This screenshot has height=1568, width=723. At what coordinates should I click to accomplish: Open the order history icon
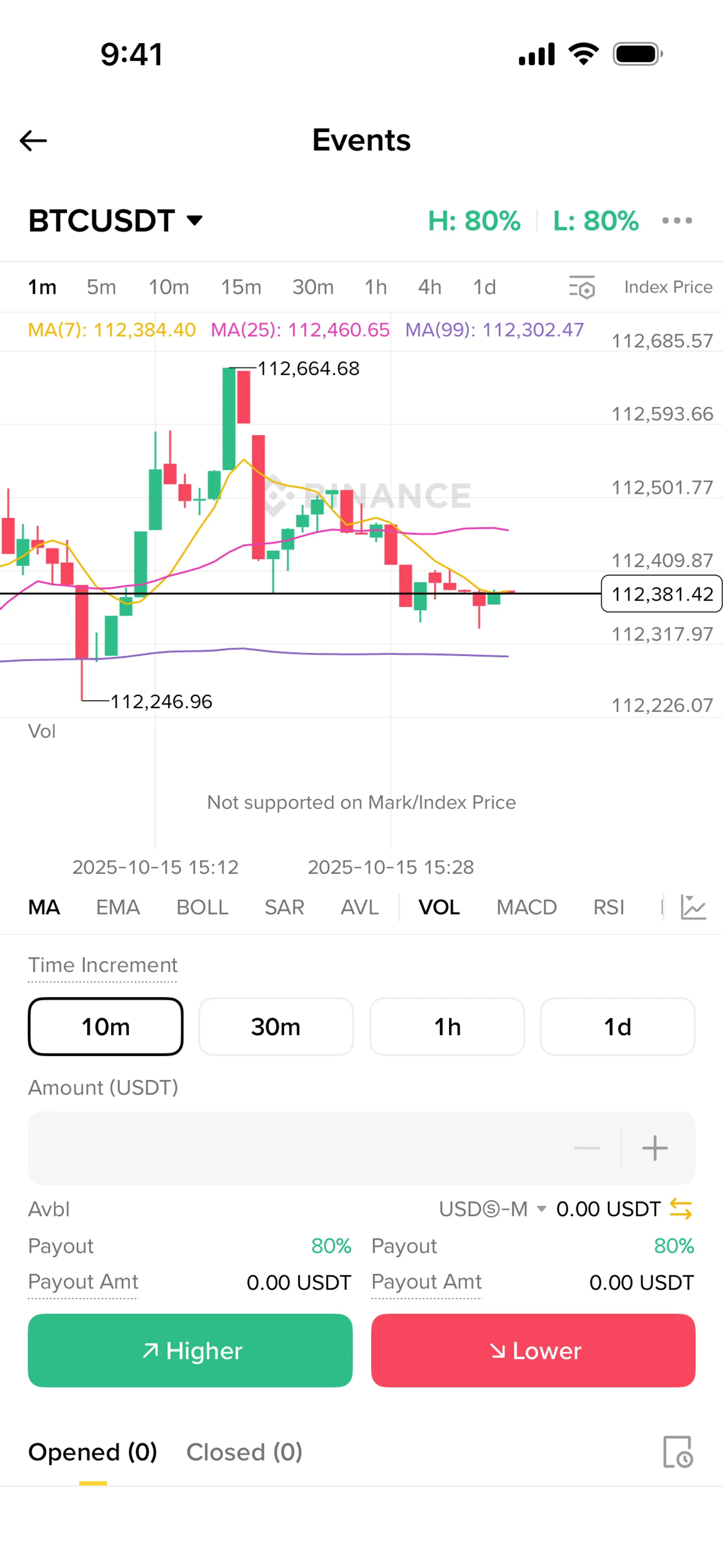click(677, 1452)
